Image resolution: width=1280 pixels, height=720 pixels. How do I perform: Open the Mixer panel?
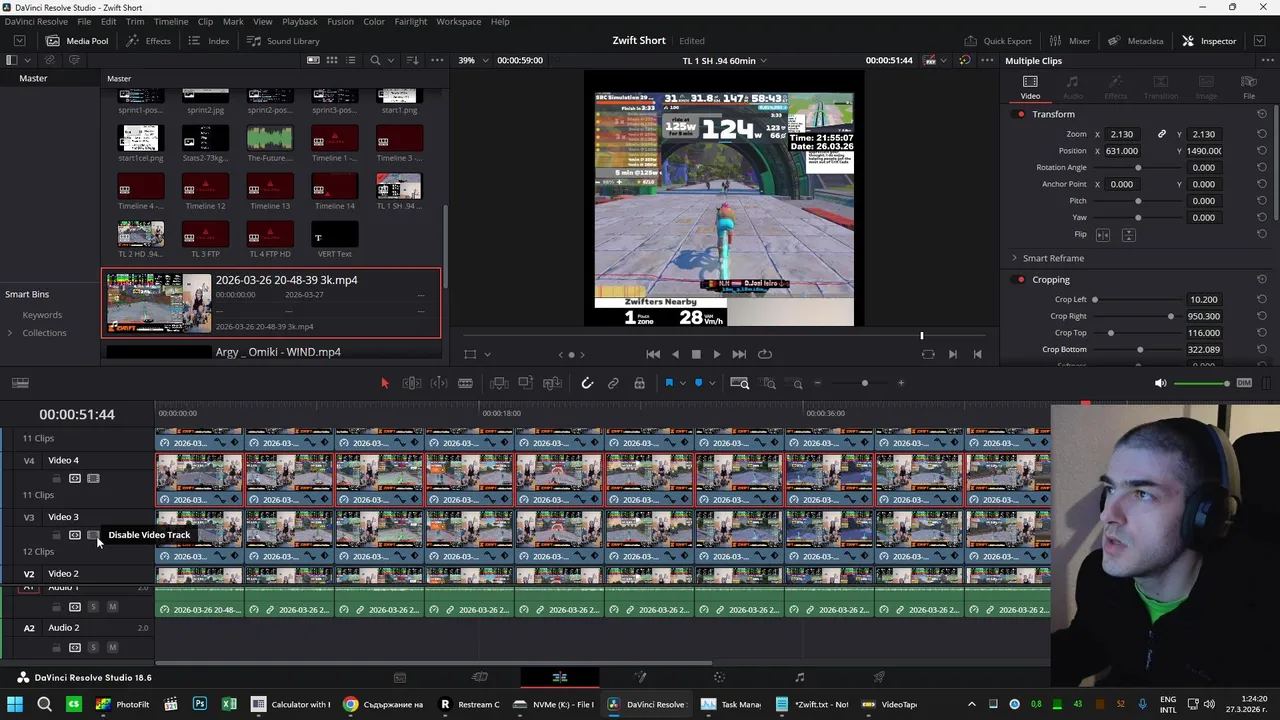1070,41
